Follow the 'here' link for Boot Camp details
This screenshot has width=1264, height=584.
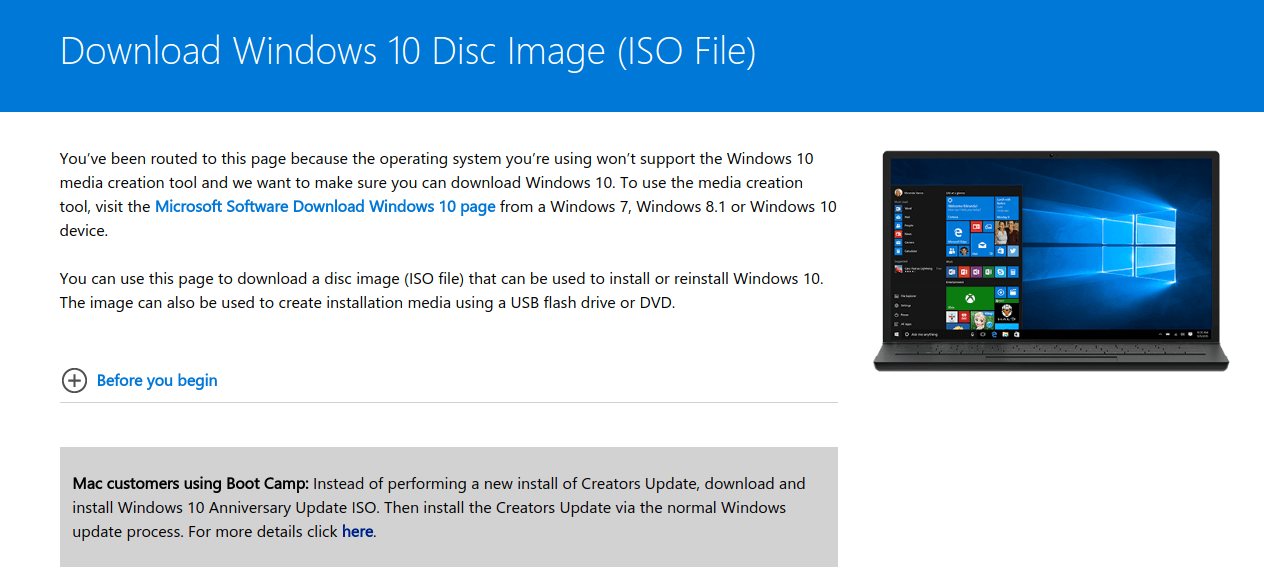357,532
